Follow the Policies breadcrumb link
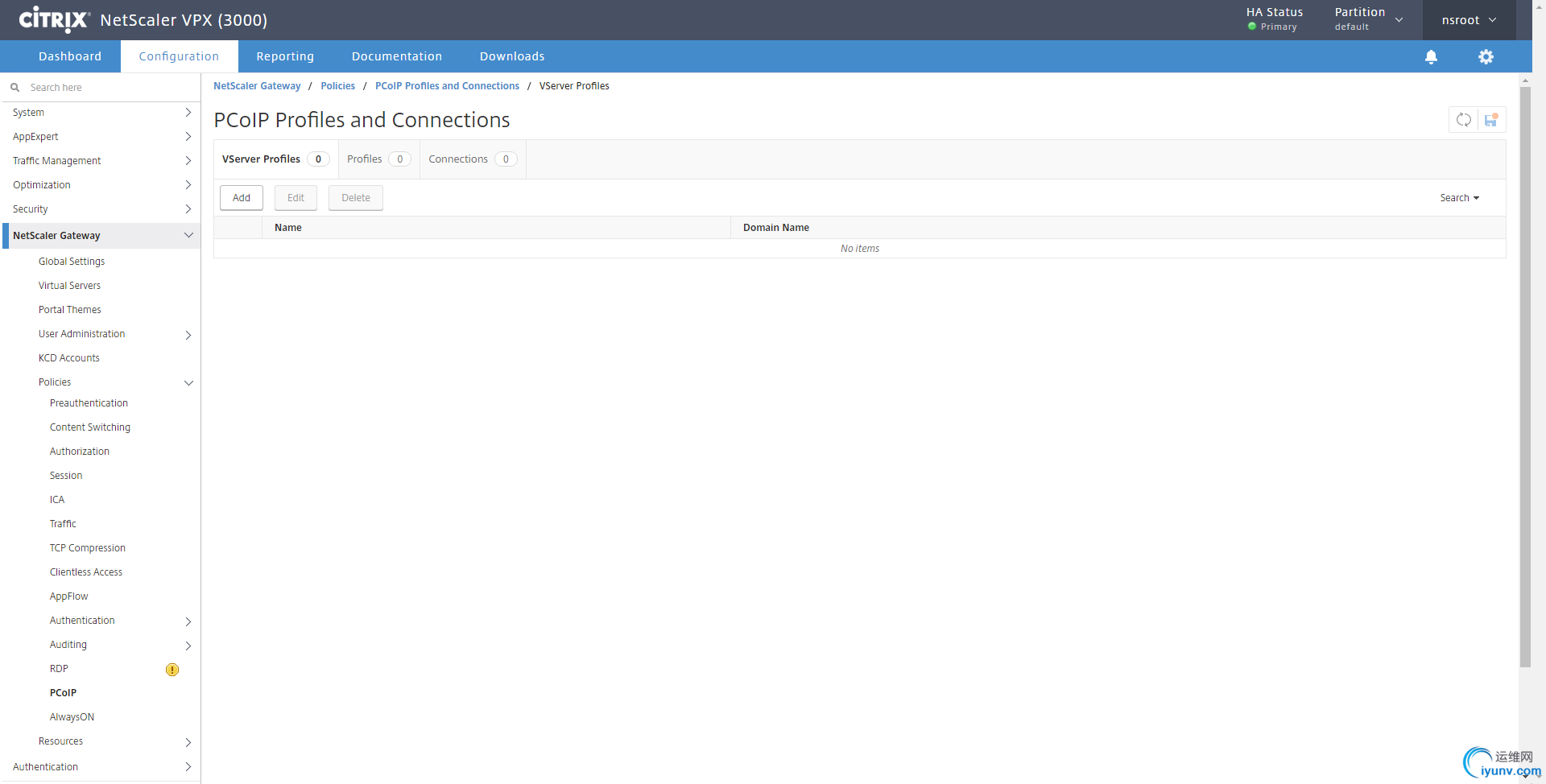The image size is (1546, 784). coord(338,86)
